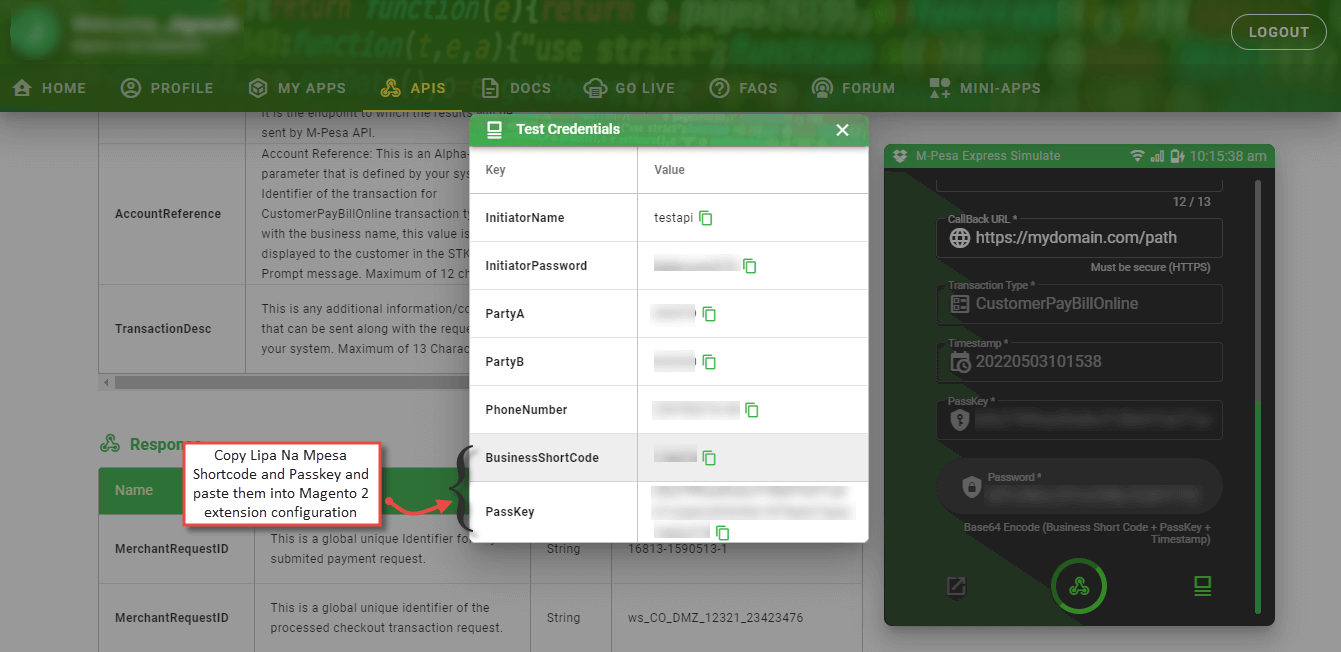The height and width of the screenshot is (652, 1341).
Task: Click the Key column header in Test Credentials
Action: click(x=495, y=170)
